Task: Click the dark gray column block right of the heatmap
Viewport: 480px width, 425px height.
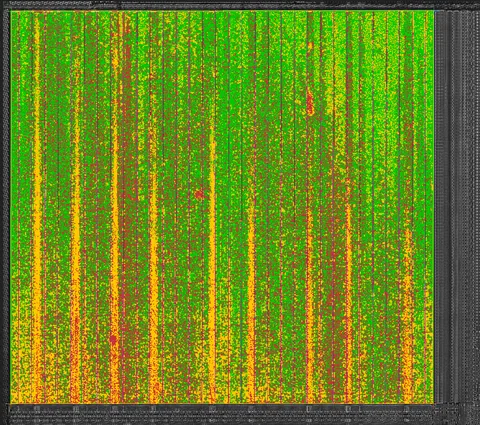Action: [457, 207]
